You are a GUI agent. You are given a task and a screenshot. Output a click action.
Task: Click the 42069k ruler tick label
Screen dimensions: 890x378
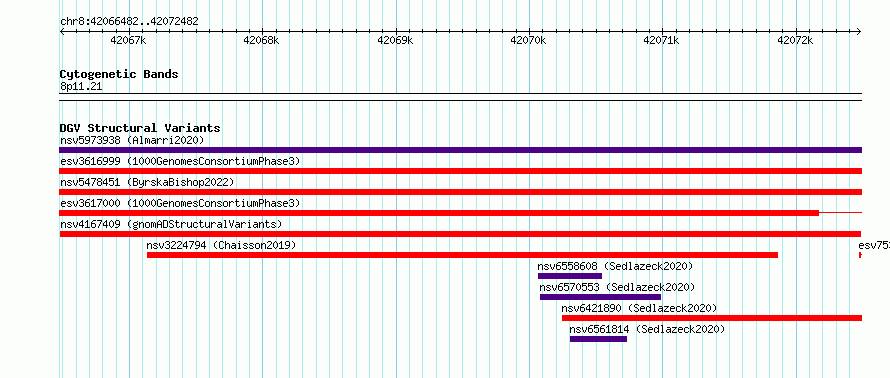[395, 40]
